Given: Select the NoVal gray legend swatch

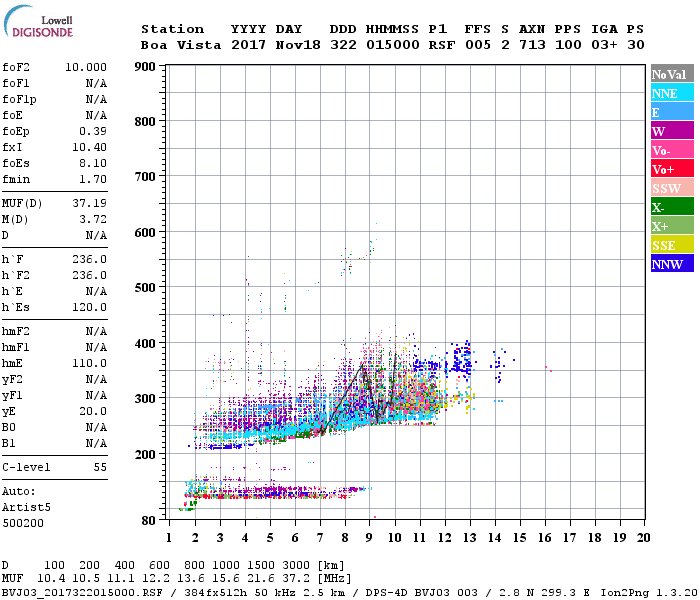Looking at the screenshot, I should pos(672,74).
